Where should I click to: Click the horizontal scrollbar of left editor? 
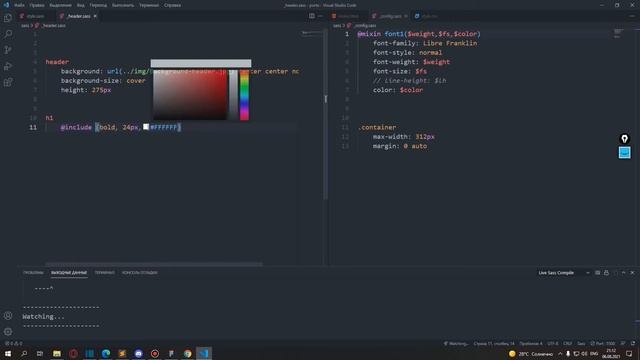154,264
